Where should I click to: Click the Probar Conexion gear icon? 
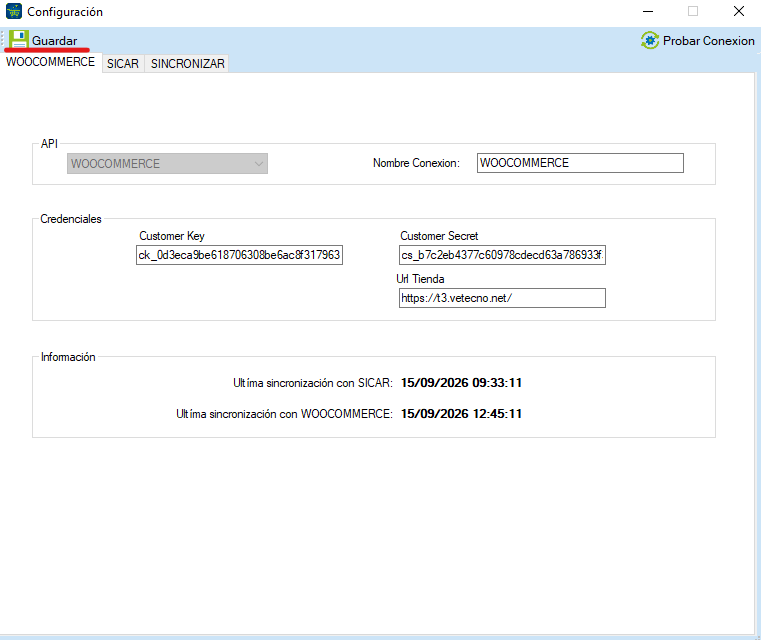pyautogui.click(x=650, y=40)
